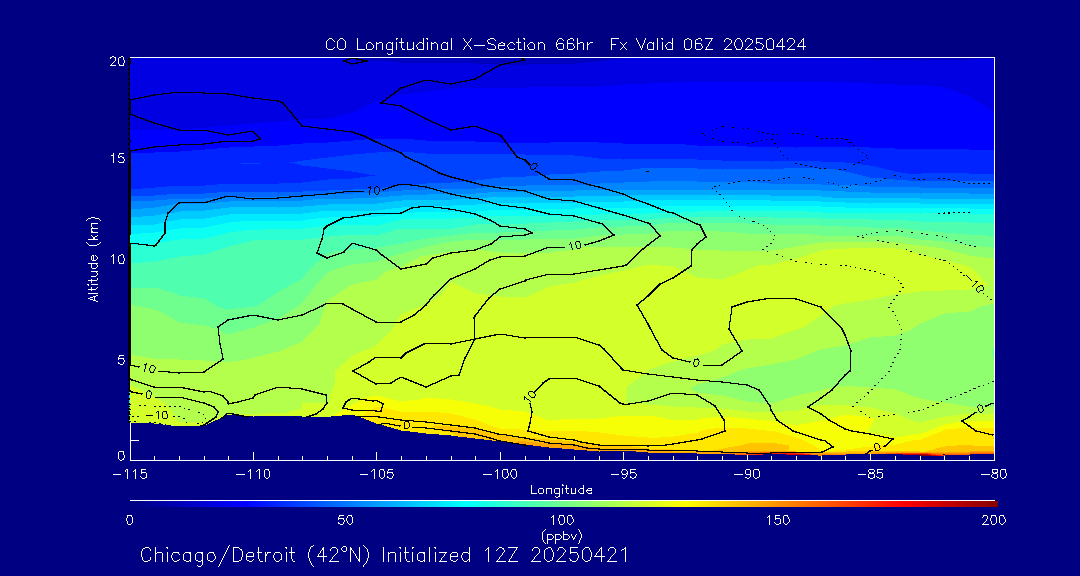This screenshot has height=576, width=1080.
Task: Click the altitude tick label "15"
Action: 117,158
